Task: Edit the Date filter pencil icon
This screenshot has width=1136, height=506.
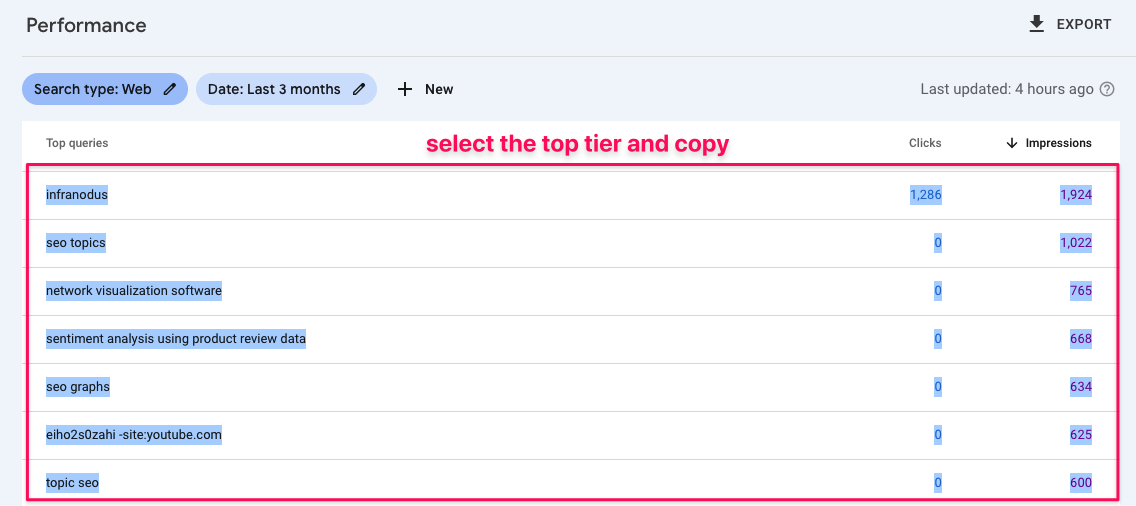Action: [359, 89]
